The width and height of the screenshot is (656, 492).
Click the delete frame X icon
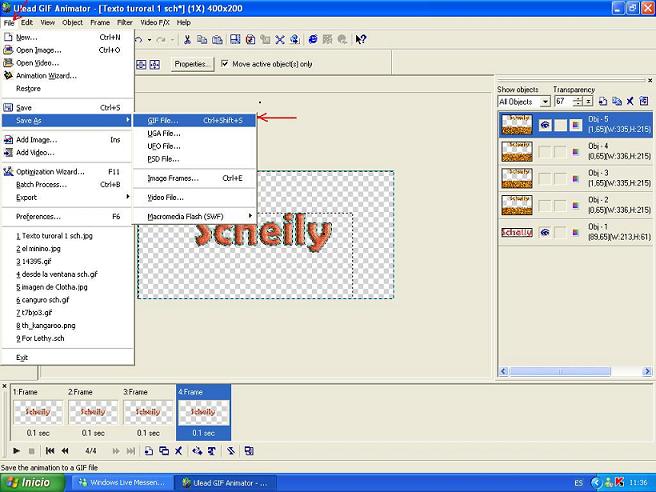pos(179,451)
